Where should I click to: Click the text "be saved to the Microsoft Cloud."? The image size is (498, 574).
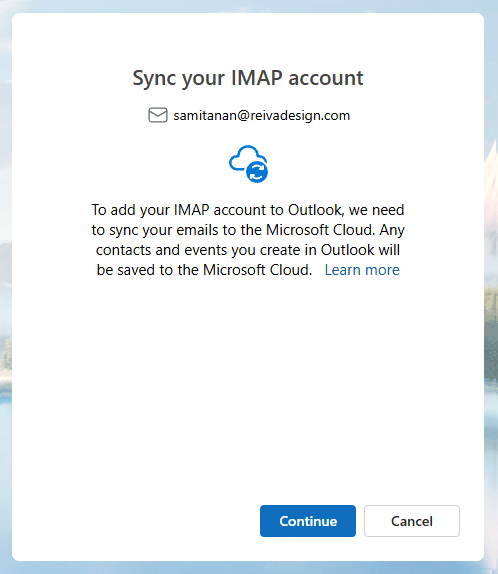[204, 270]
